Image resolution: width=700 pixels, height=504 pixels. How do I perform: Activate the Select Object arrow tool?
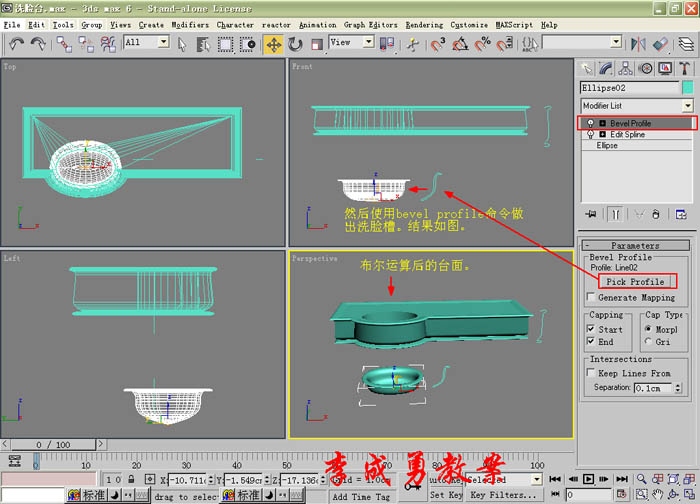(x=182, y=44)
